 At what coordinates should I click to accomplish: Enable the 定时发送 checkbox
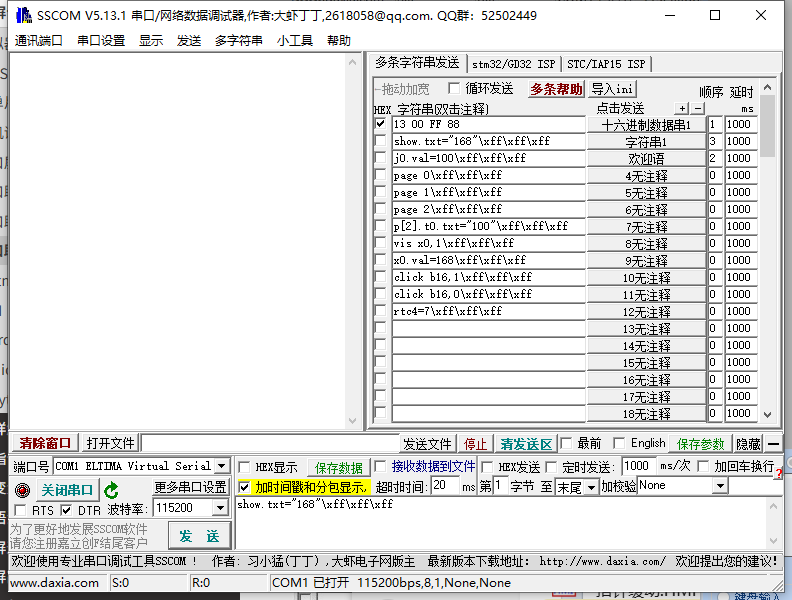pos(551,467)
